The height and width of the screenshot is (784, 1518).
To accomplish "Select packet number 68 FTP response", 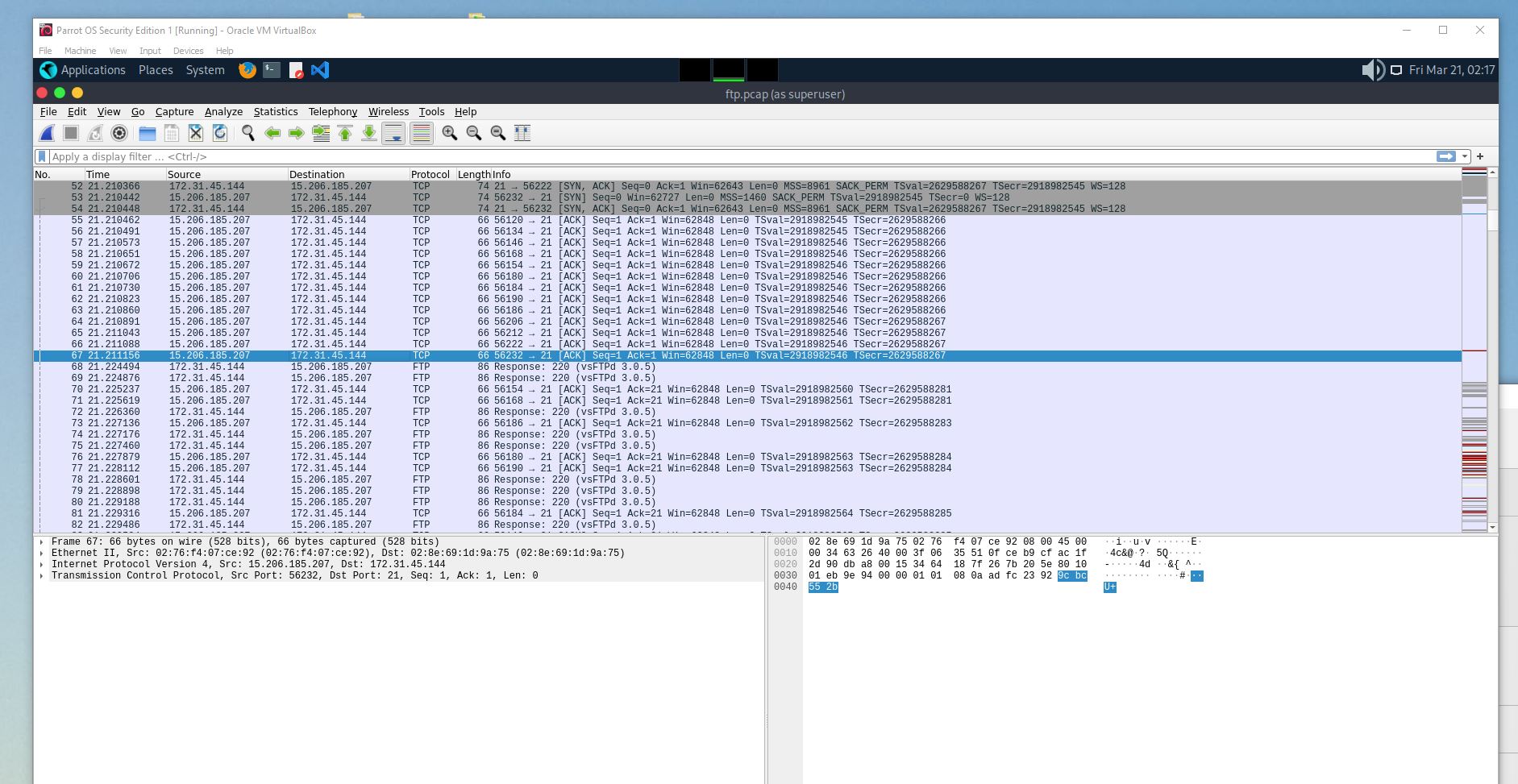I will click(747, 367).
